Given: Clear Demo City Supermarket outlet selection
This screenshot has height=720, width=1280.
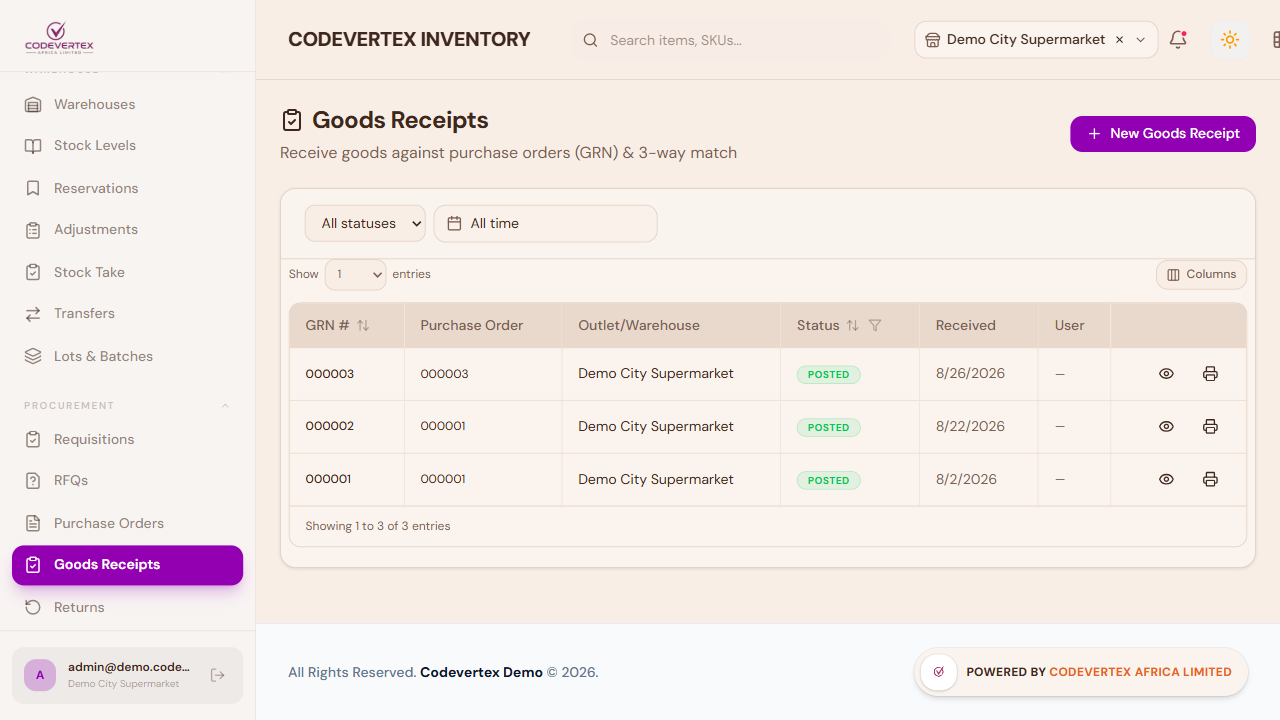Looking at the screenshot, I should pos(1119,40).
